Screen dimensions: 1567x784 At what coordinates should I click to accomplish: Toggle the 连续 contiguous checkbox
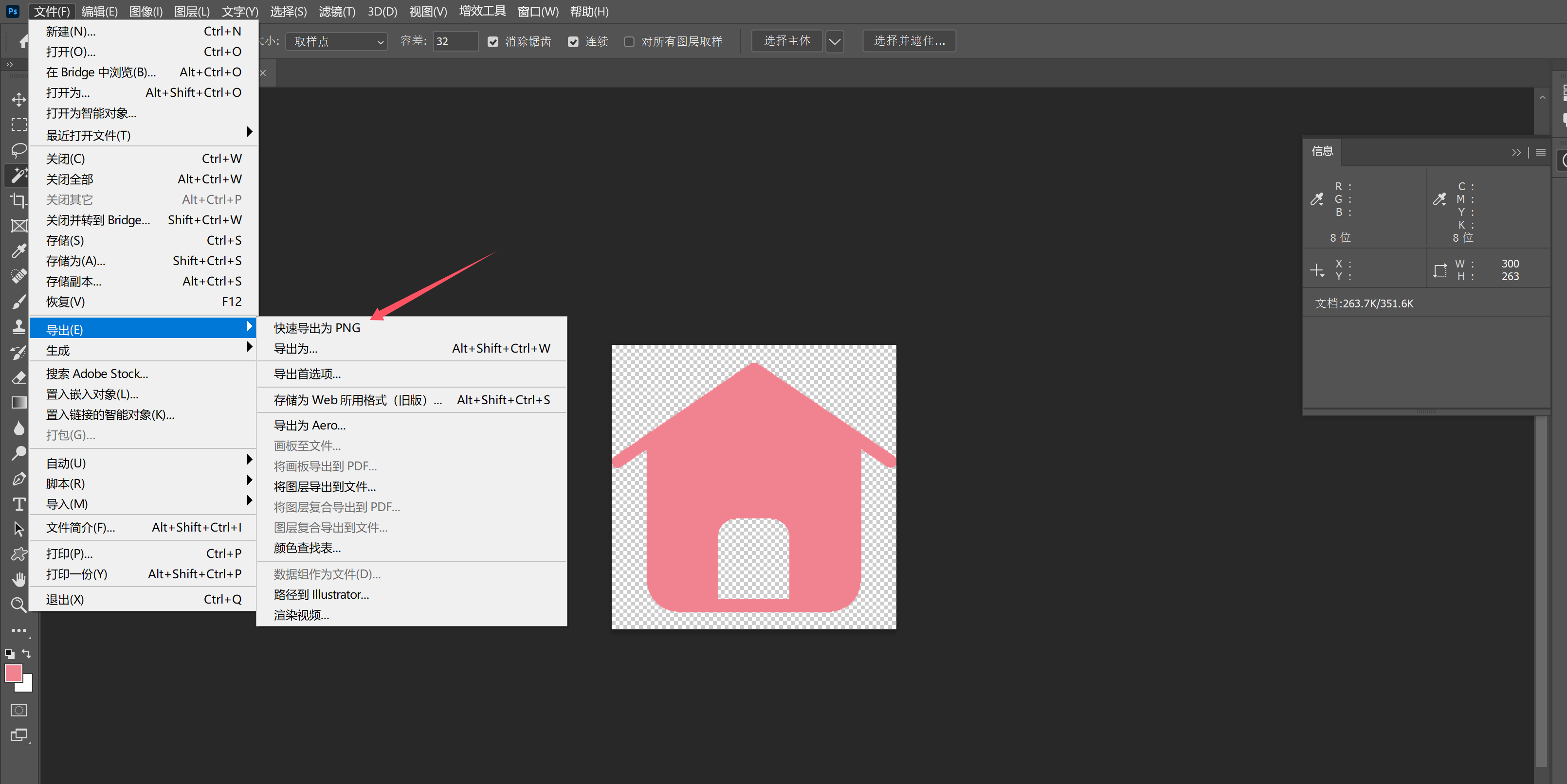coord(573,41)
